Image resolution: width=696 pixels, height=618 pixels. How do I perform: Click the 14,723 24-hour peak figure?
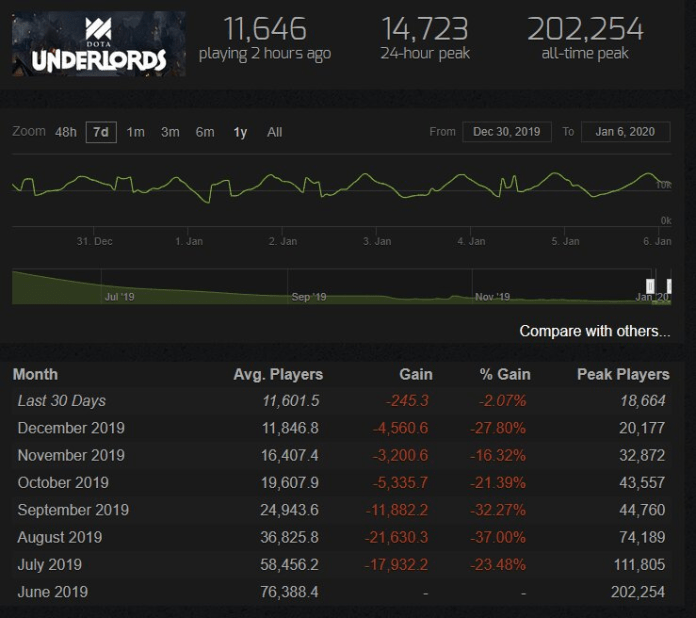click(425, 29)
